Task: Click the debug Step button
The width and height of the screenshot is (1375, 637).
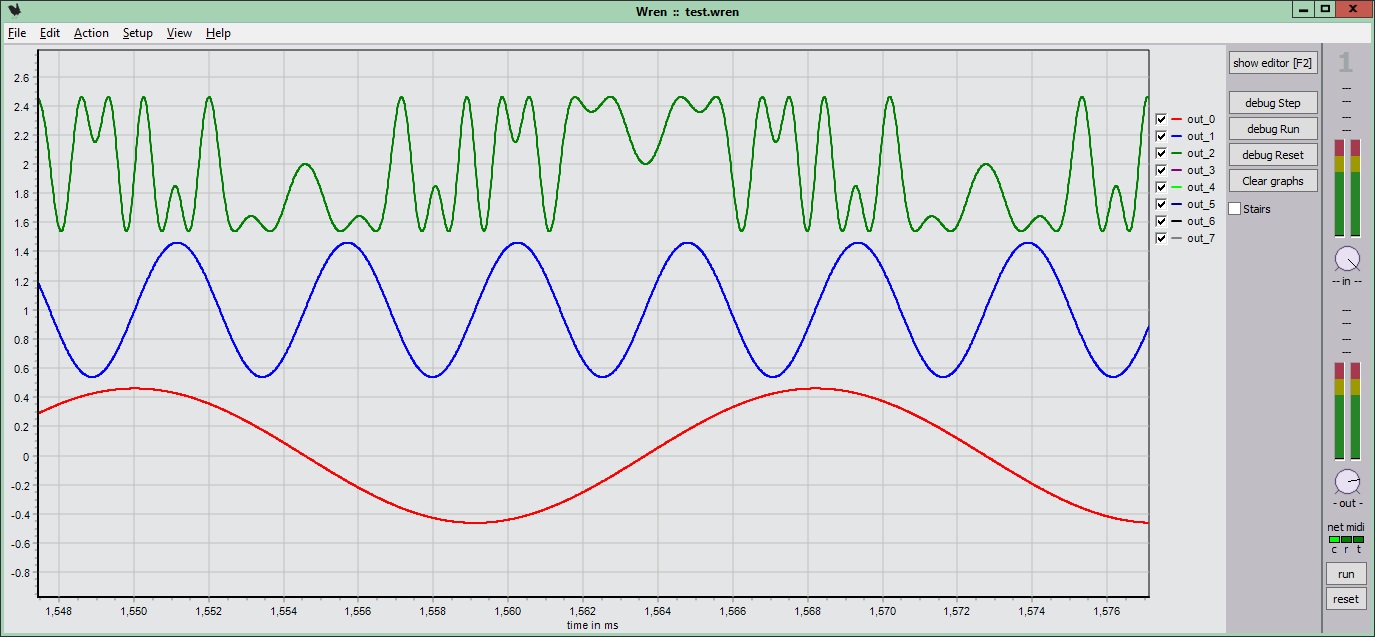Action: (1273, 103)
